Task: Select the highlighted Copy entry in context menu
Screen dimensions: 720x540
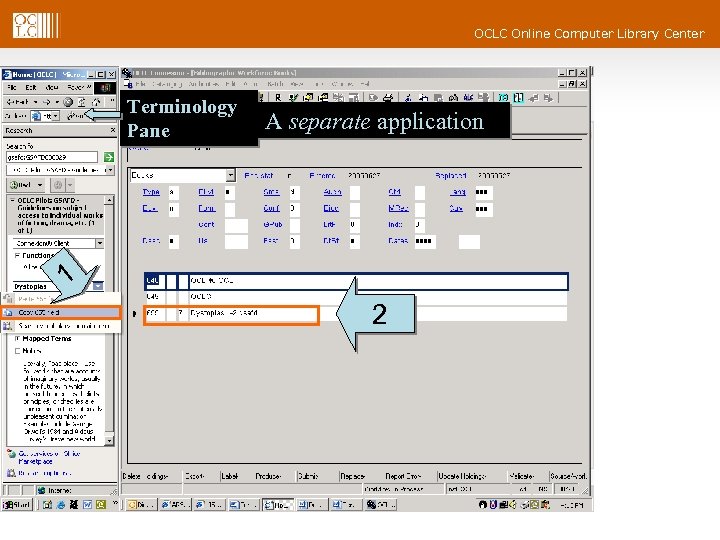Action: (61, 312)
